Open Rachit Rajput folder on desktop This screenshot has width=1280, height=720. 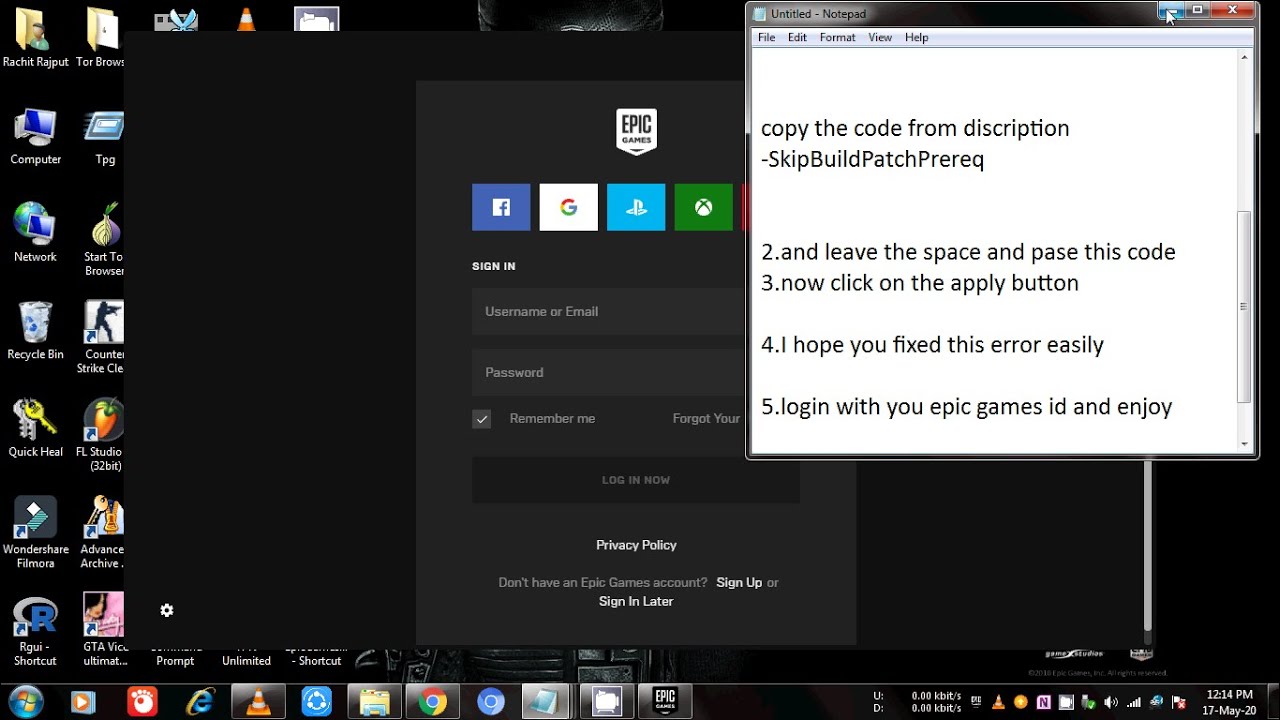(35, 39)
